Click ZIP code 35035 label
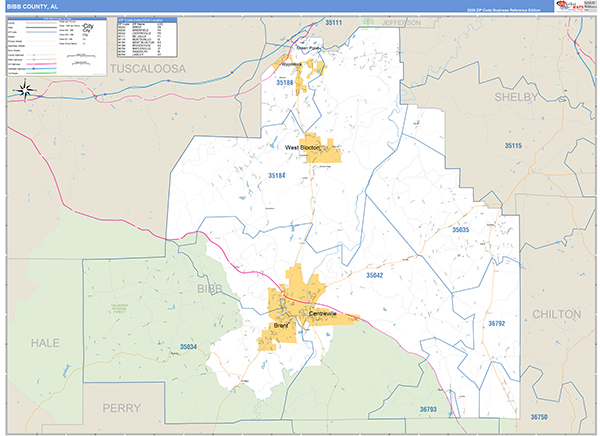The image size is (600, 436). coord(460,230)
